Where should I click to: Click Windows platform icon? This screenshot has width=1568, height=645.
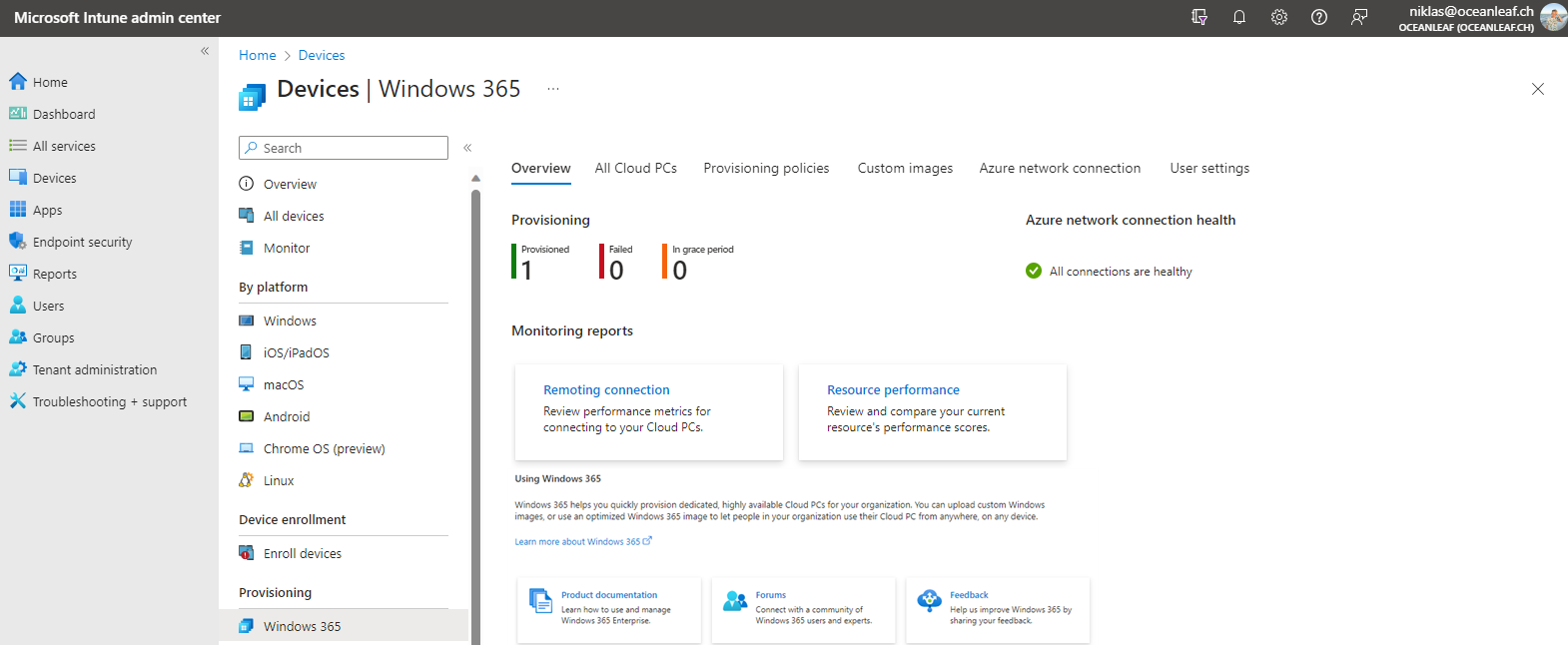click(x=247, y=321)
